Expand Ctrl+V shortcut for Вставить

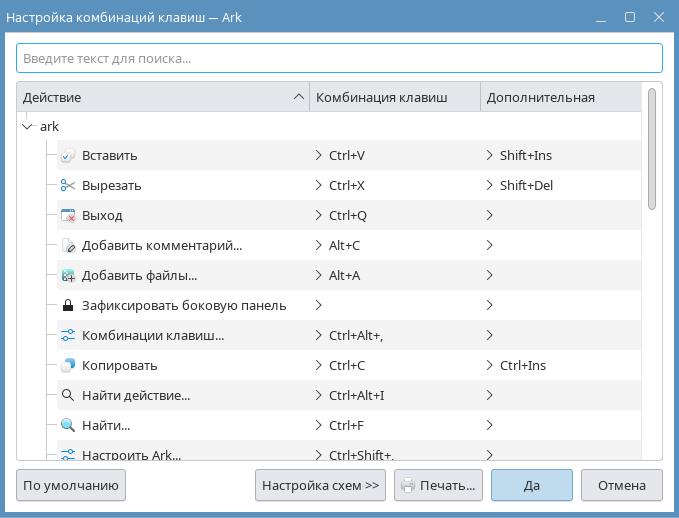tap(318, 155)
